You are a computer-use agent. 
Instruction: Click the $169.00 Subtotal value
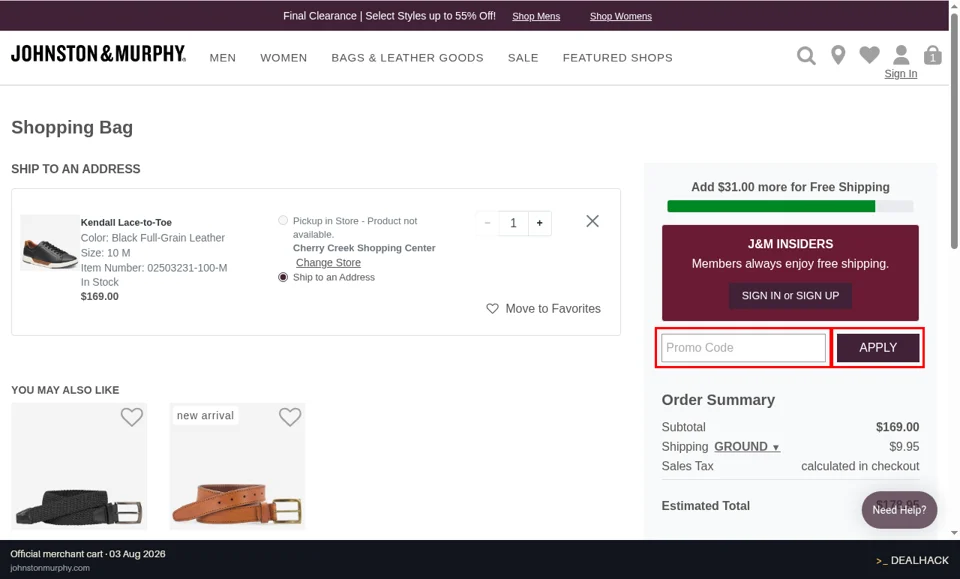897,427
